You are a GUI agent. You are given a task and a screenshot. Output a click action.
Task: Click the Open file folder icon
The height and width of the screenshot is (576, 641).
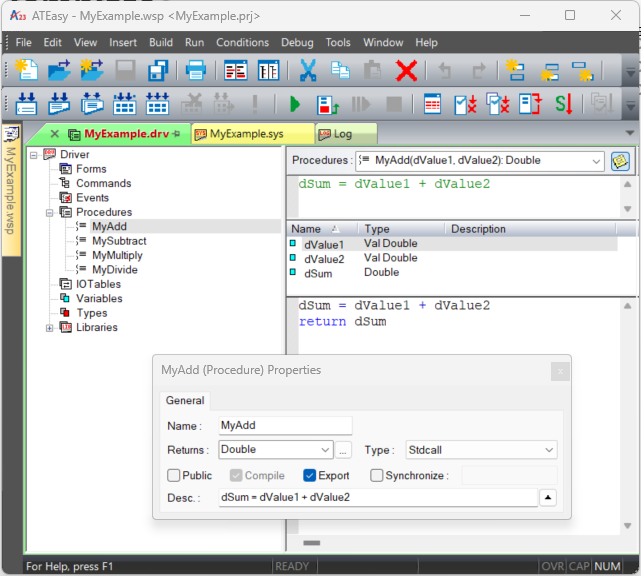[x=59, y=70]
